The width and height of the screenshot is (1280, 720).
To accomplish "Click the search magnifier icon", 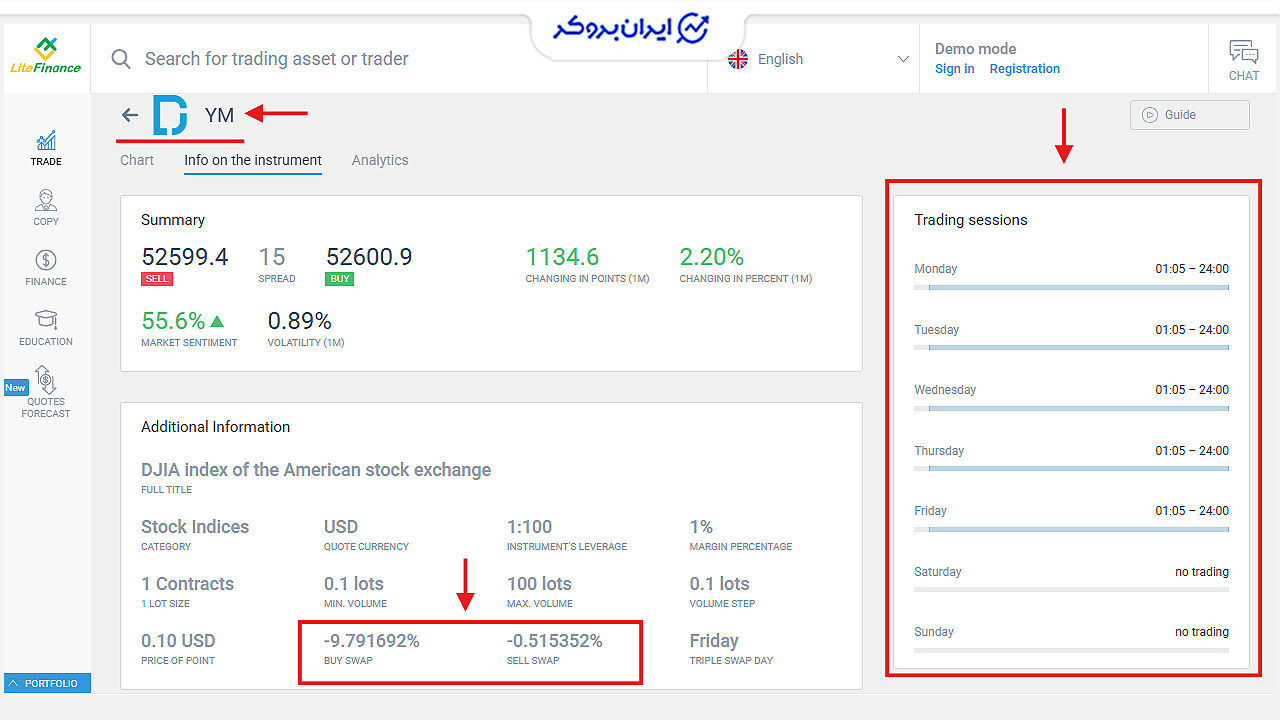I will (x=121, y=59).
